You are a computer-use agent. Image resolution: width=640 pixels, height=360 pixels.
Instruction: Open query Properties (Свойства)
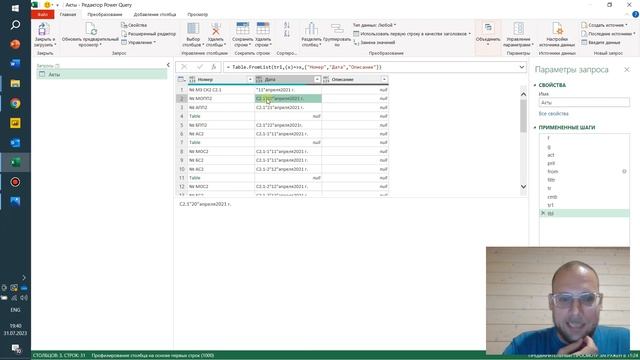click(134, 25)
